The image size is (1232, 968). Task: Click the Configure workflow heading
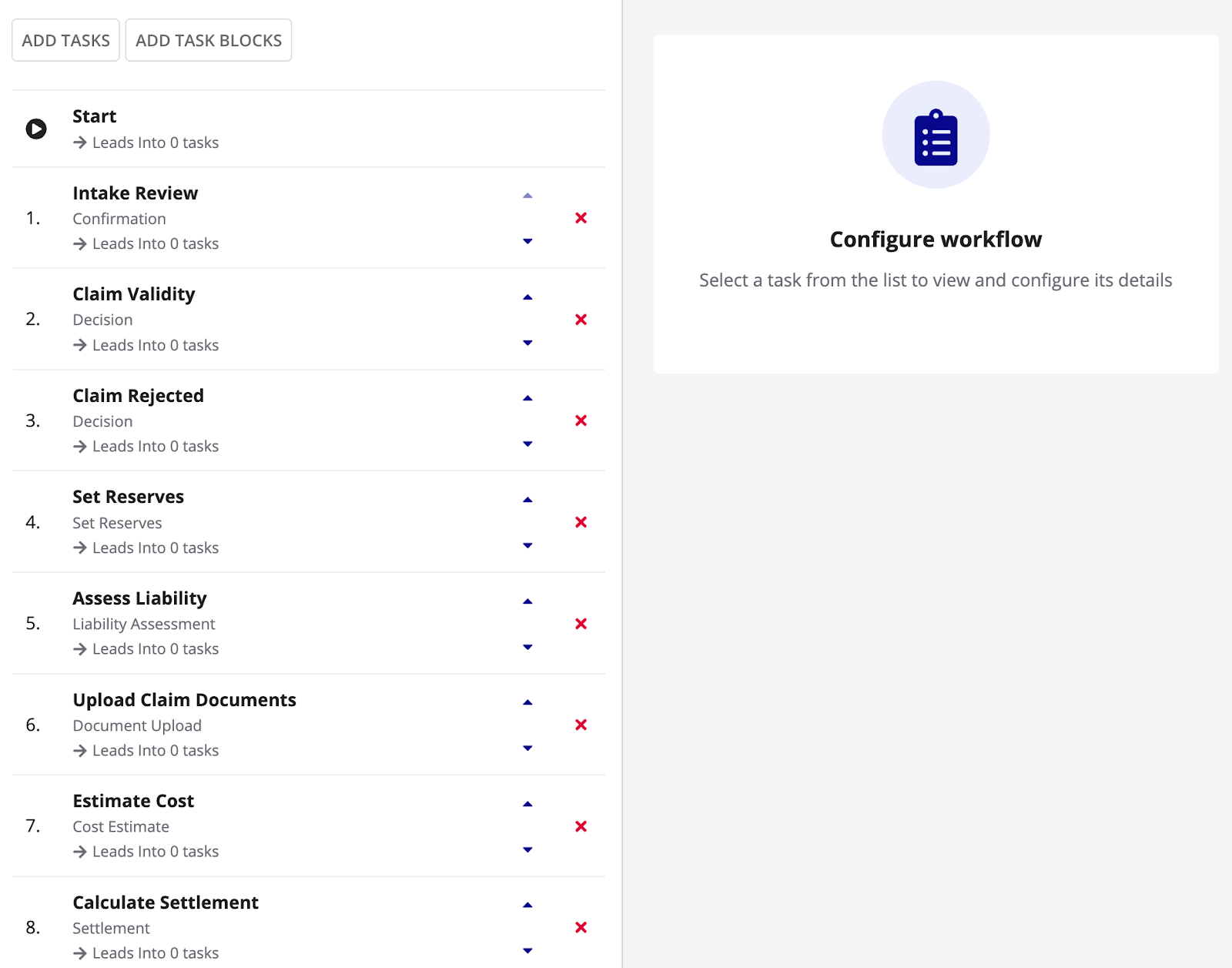[936, 239]
